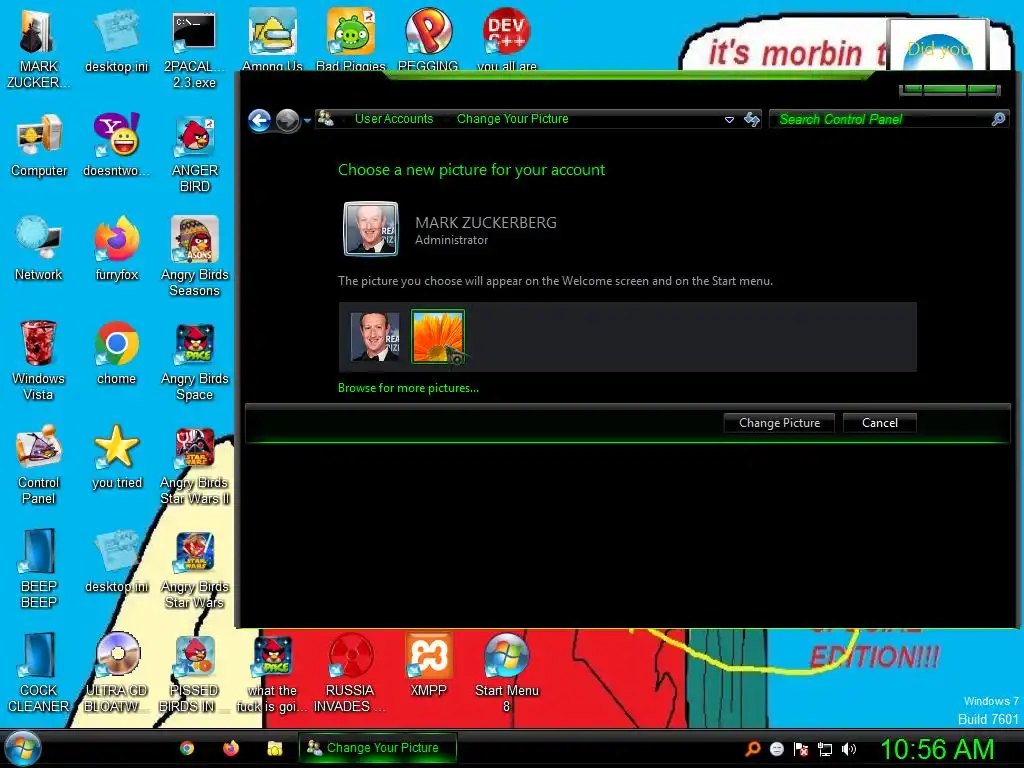Open the volume speaker tray icon
1024x768 pixels.
point(849,749)
